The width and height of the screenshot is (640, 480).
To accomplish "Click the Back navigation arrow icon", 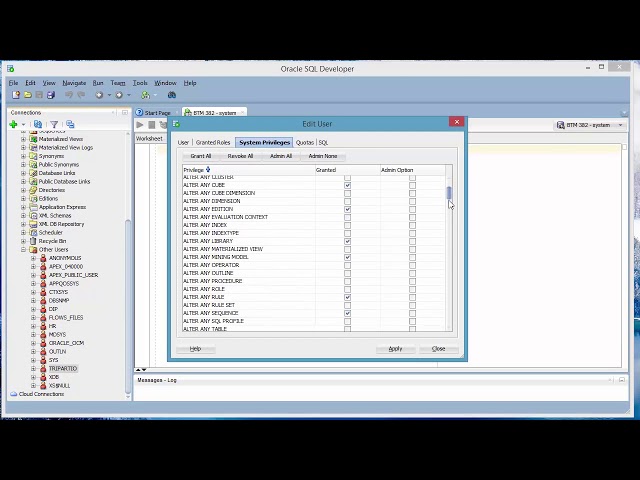I will point(99,95).
